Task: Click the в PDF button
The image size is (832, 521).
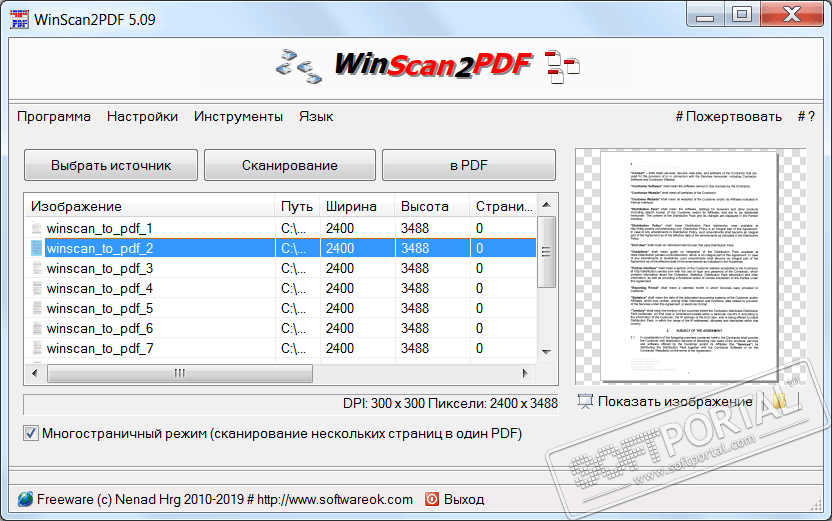Action: tap(469, 165)
